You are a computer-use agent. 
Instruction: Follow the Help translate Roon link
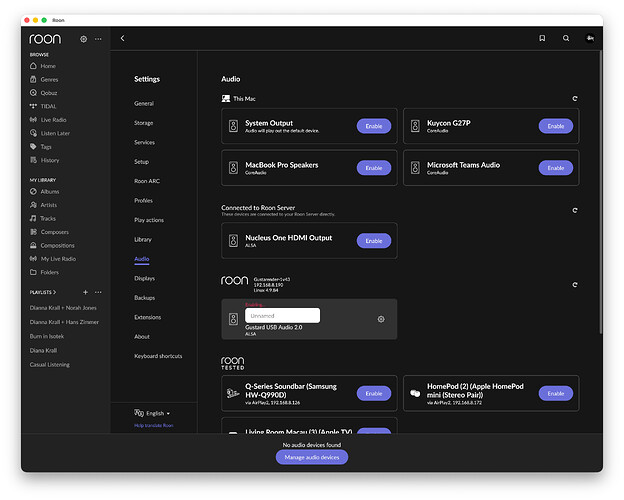click(x=154, y=426)
